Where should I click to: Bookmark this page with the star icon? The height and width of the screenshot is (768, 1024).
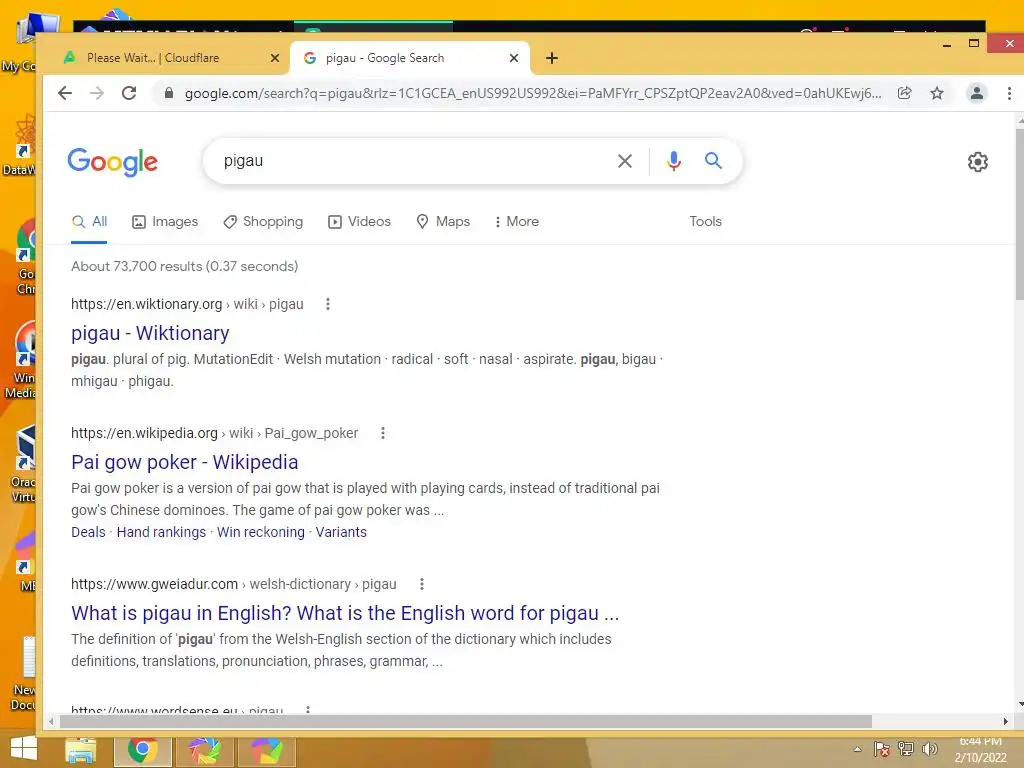point(937,93)
